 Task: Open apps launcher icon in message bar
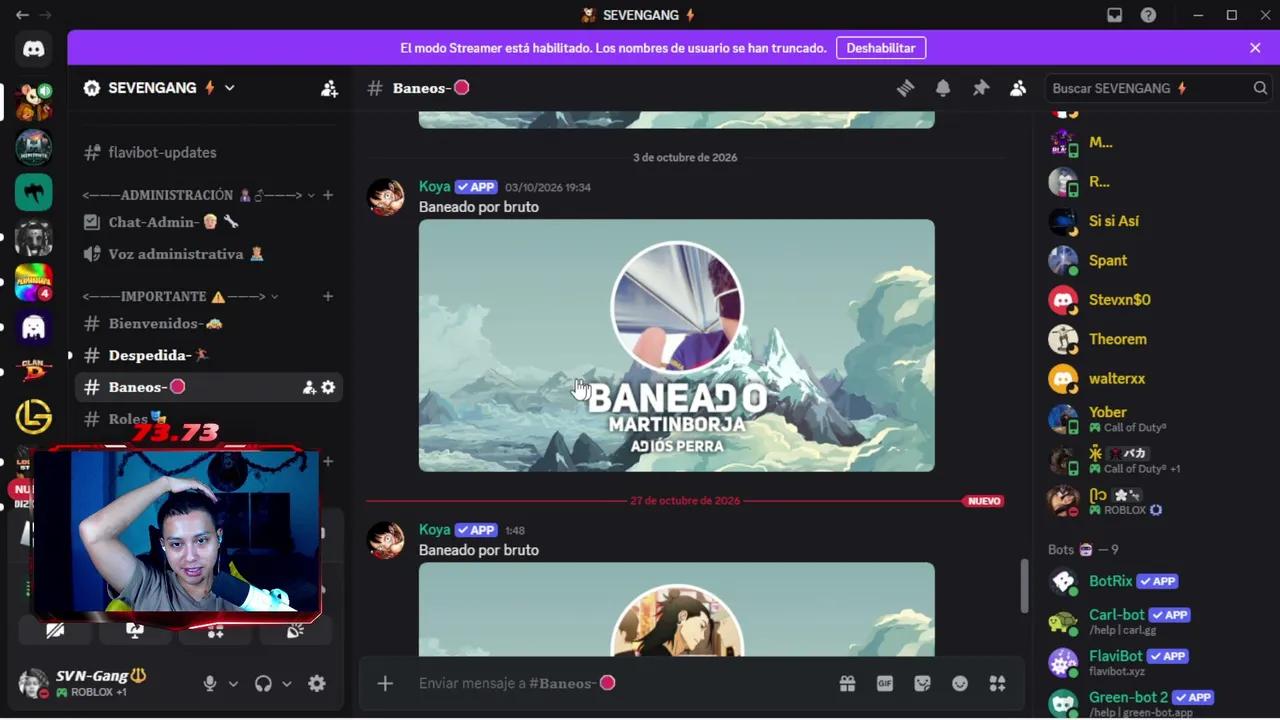pyautogui.click(x=997, y=684)
